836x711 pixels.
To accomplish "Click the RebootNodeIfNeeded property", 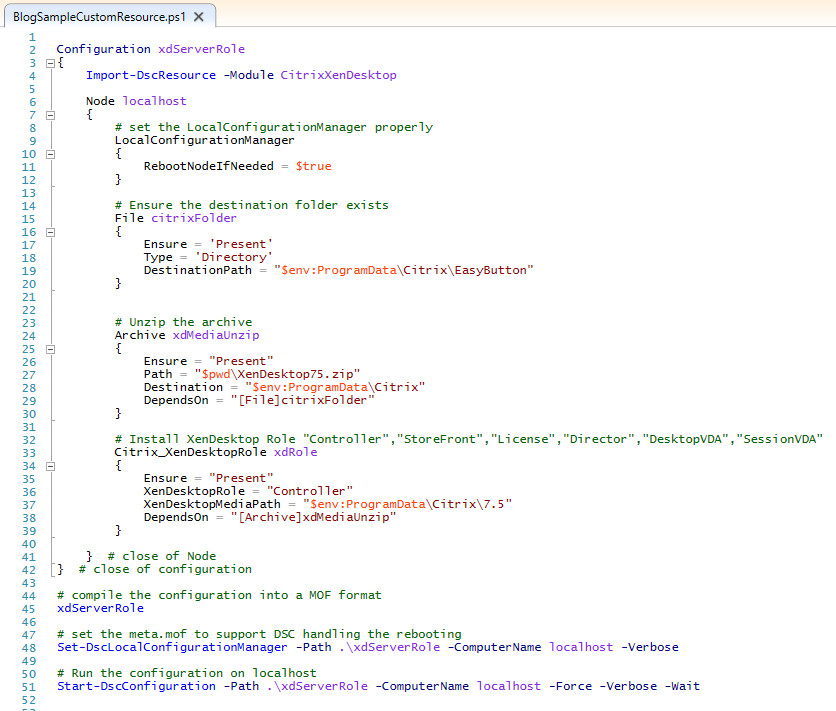I will pos(208,166).
